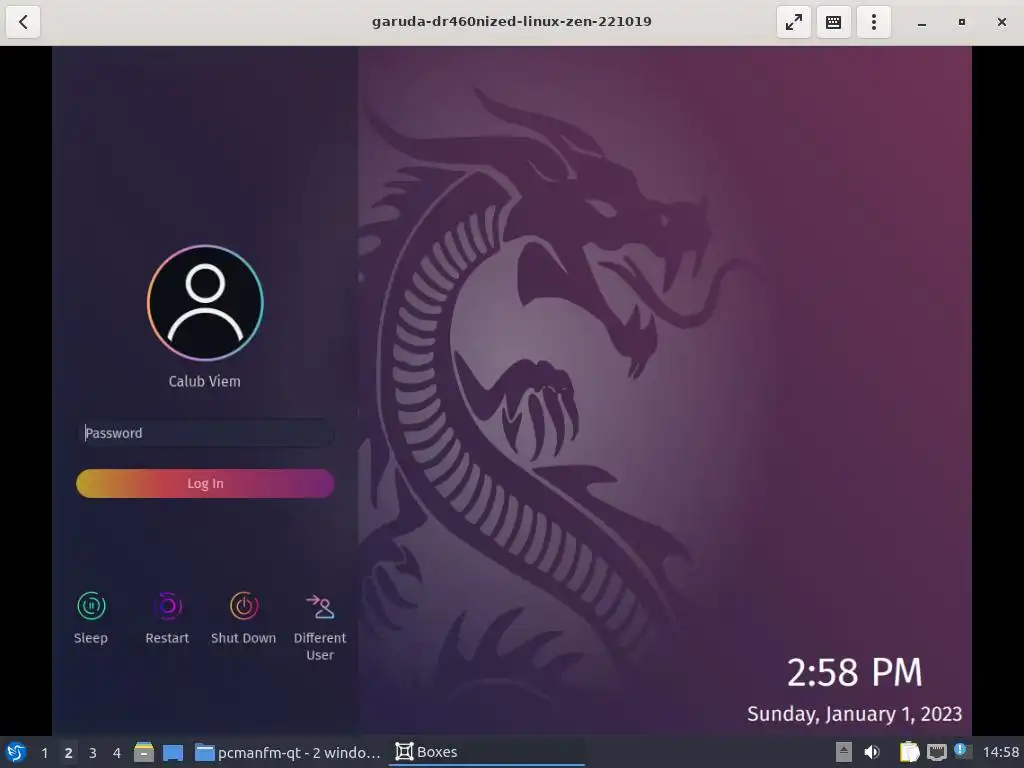The width and height of the screenshot is (1024, 768).
Task: Click the user avatar picture
Action: [205, 303]
